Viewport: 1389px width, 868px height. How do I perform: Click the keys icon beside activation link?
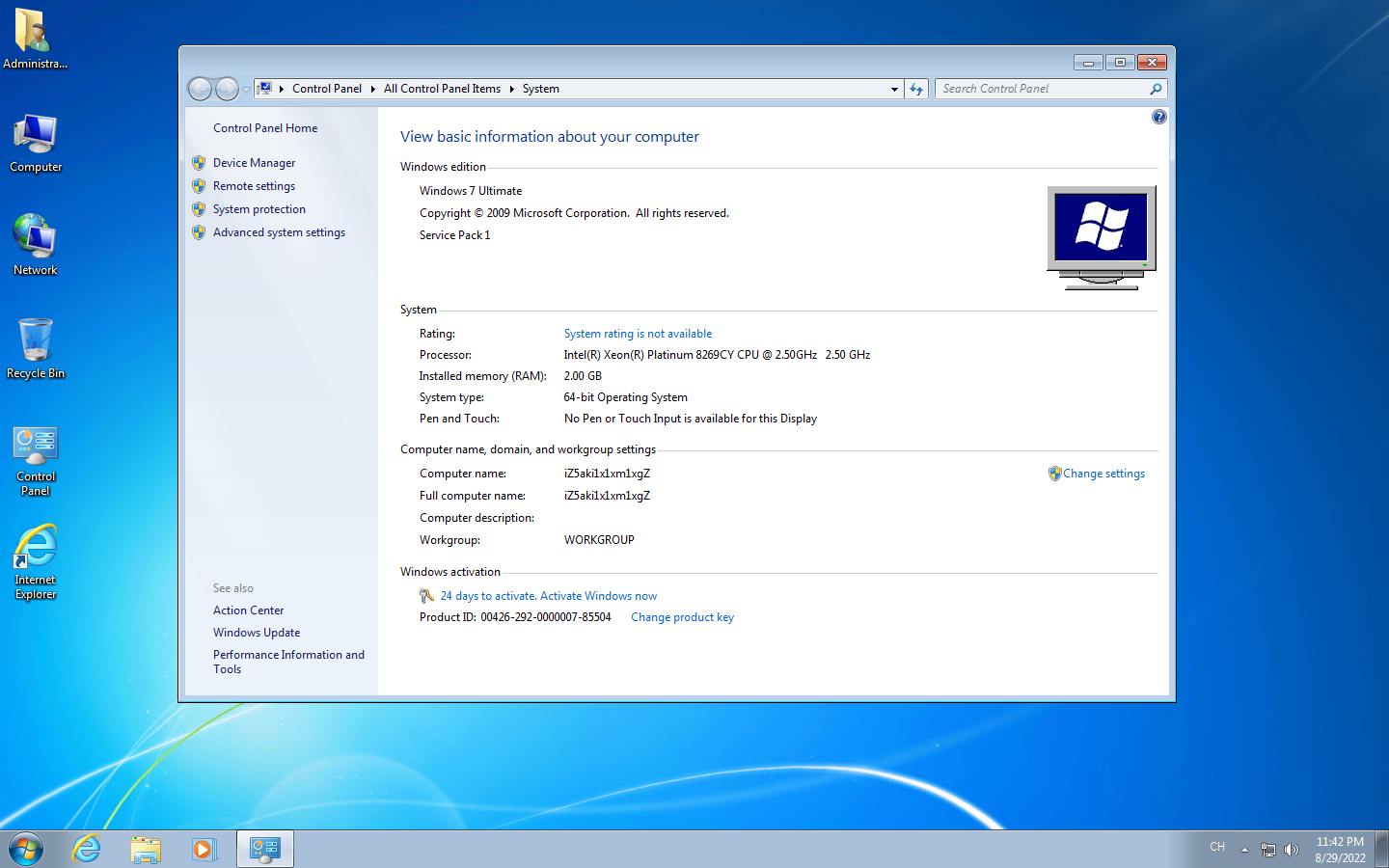[426, 596]
